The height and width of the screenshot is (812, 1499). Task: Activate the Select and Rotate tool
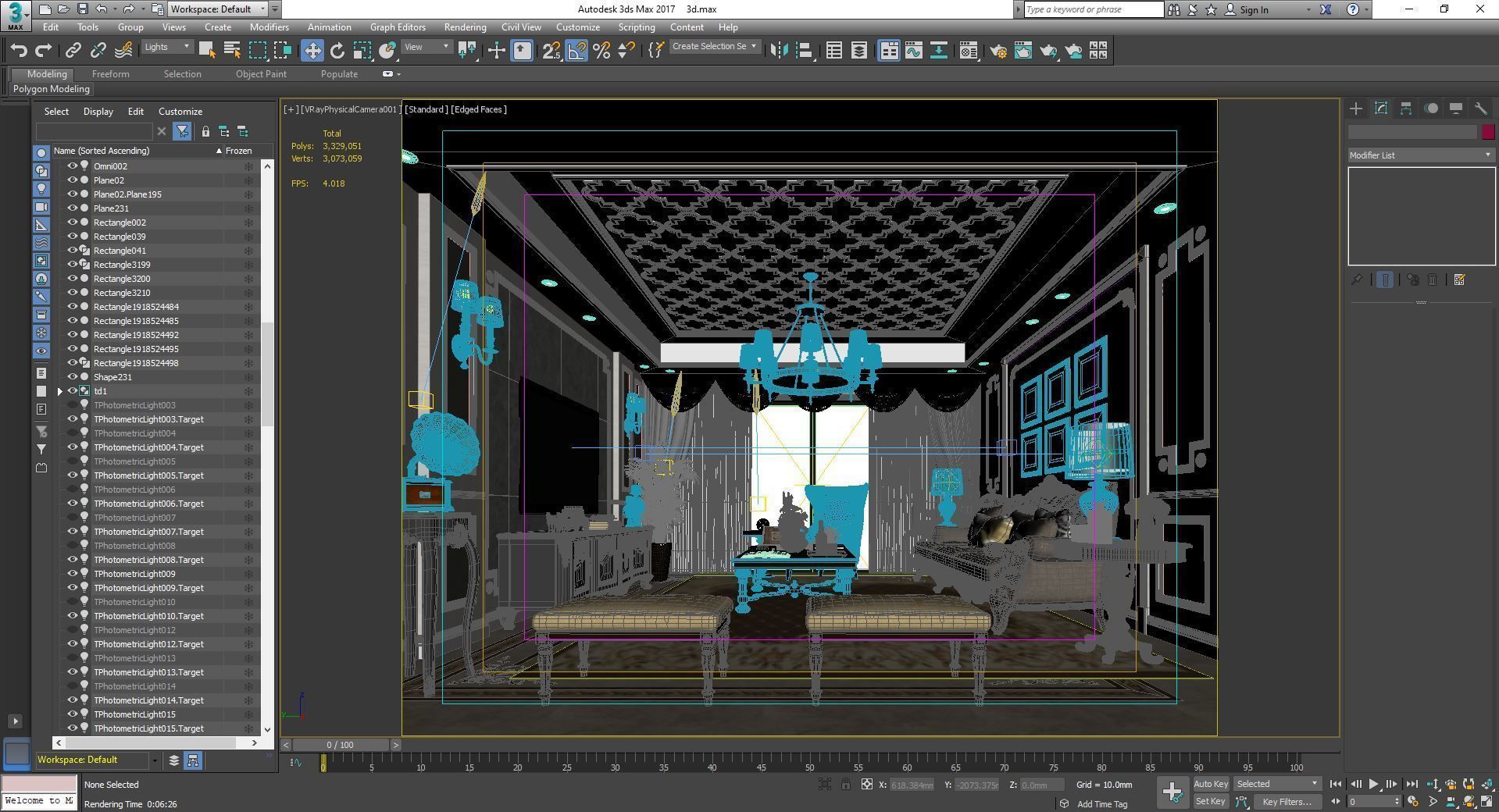337,51
